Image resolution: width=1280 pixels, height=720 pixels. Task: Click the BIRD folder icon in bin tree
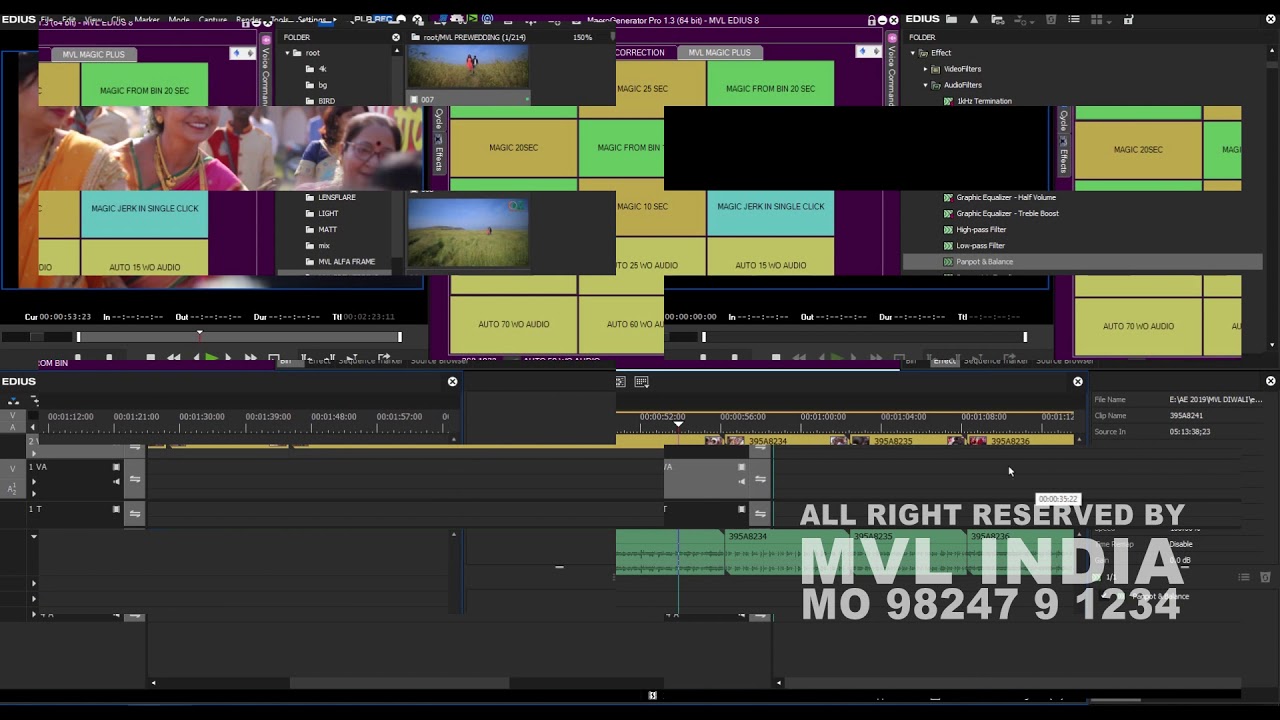(310, 101)
